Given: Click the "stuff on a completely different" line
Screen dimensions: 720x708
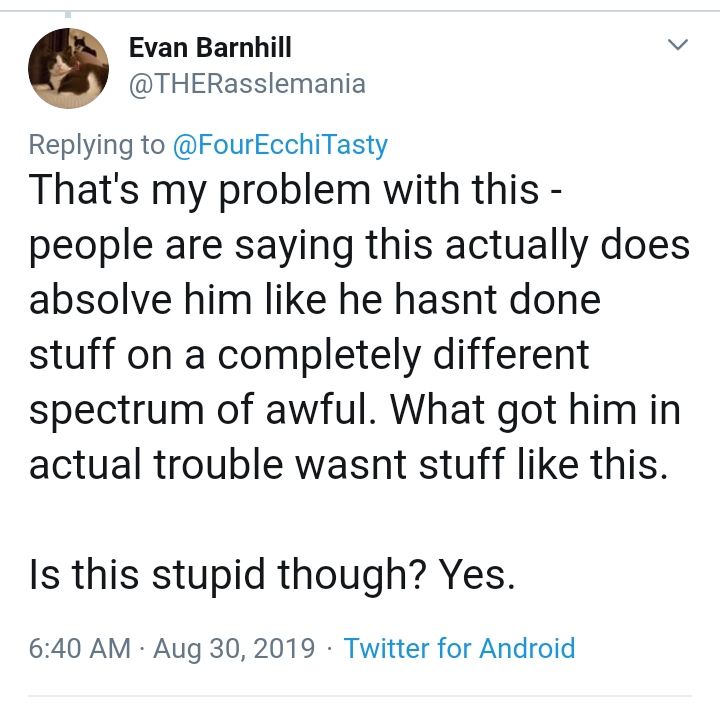Looking at the screenshot, I should pyautogui.click(x=309, y=354).
